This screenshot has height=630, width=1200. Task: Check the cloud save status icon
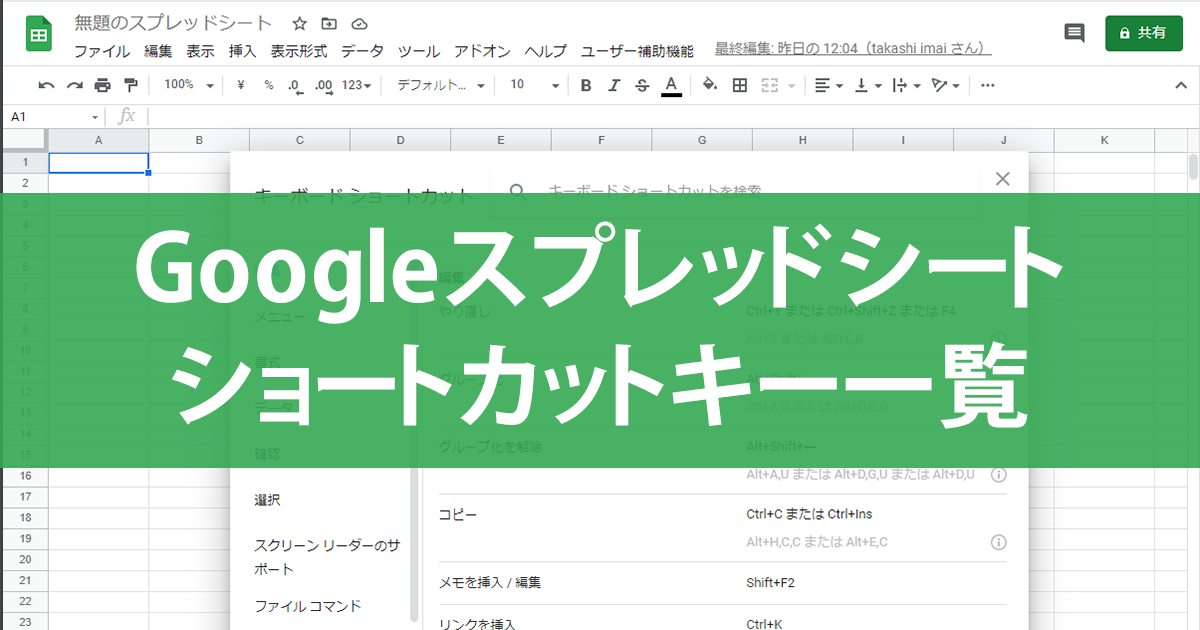[x=360, y=24]
